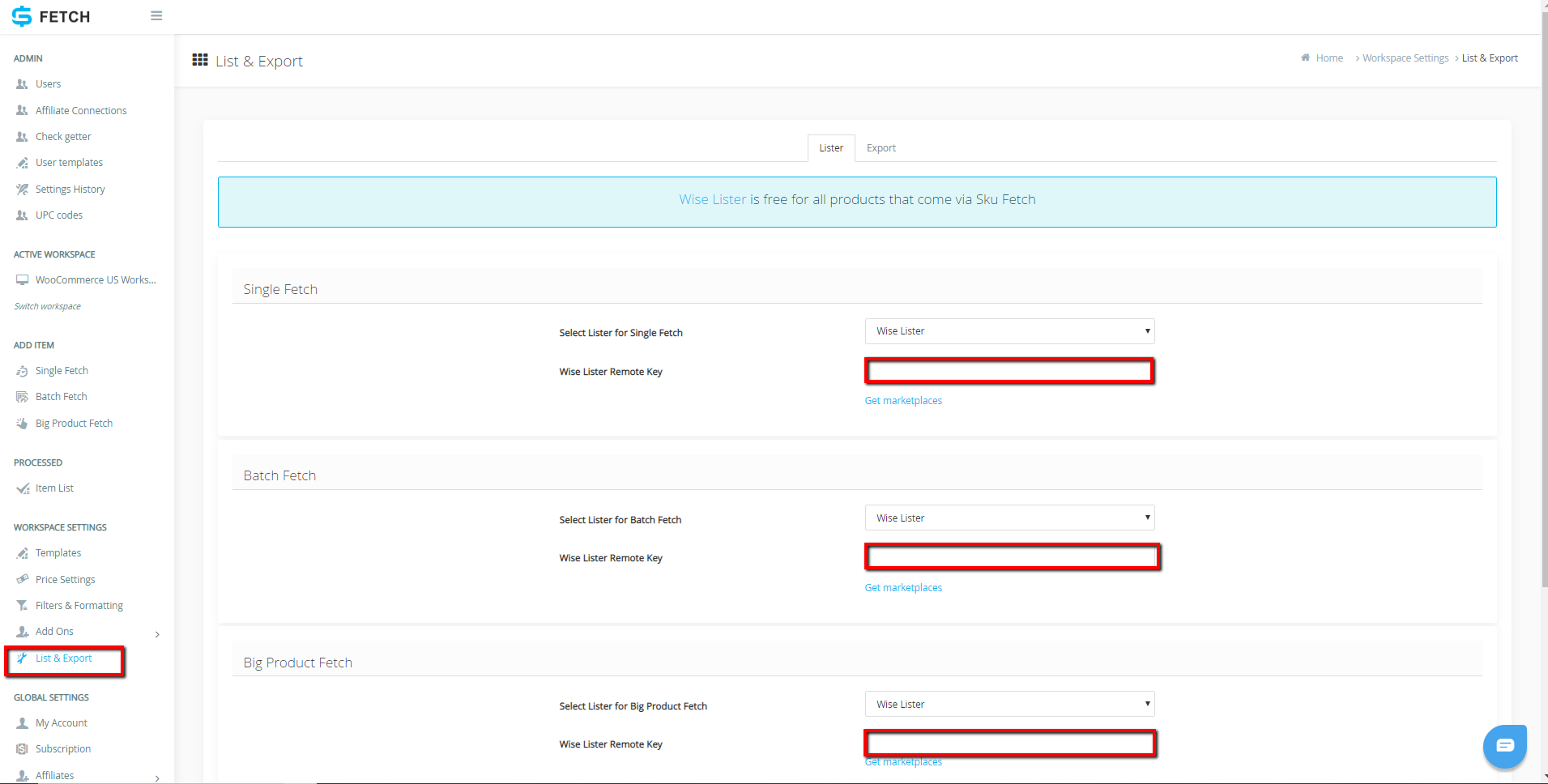Click the Price Settings icon

click(x=22, y=580)
